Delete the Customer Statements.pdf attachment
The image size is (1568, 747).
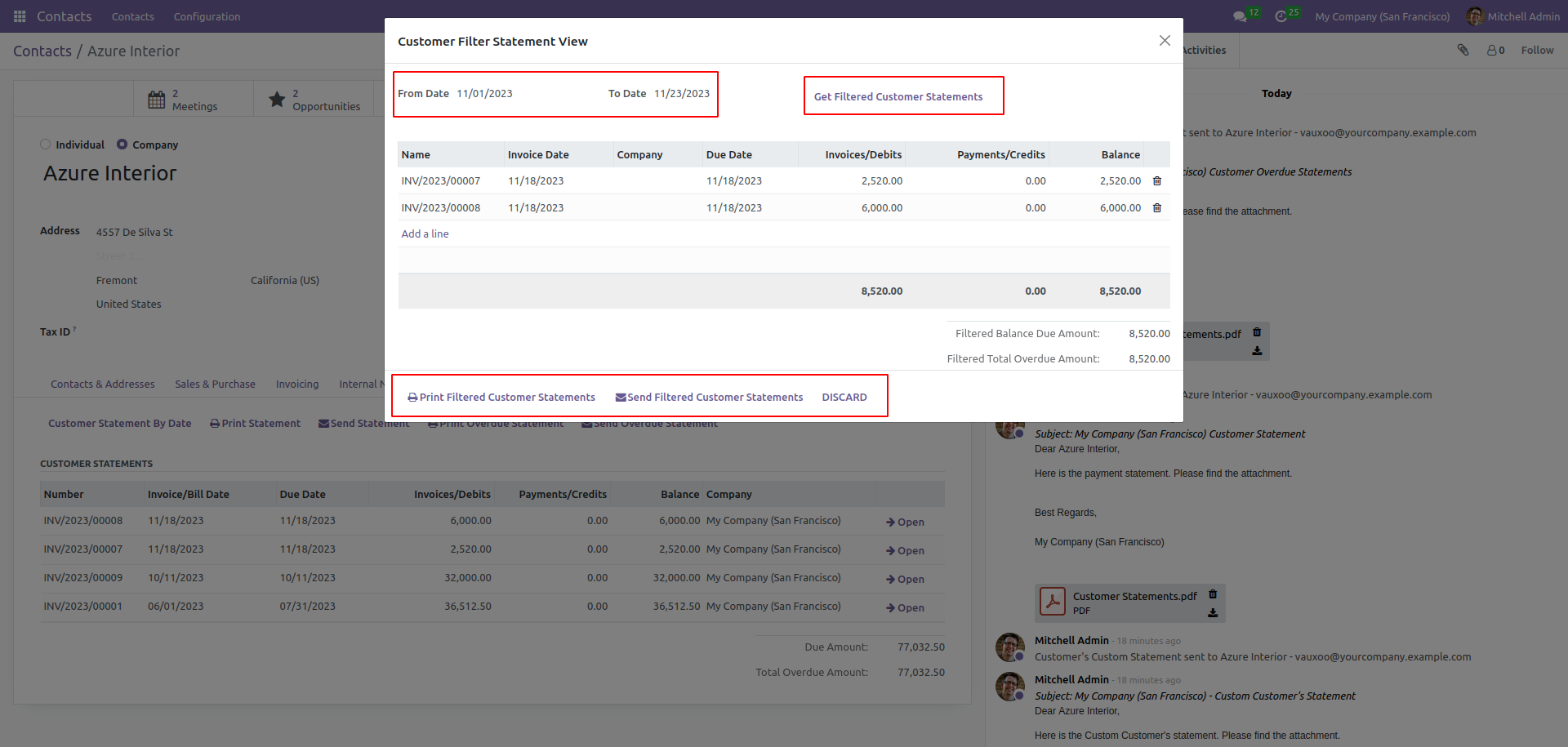click(1213, 594)
